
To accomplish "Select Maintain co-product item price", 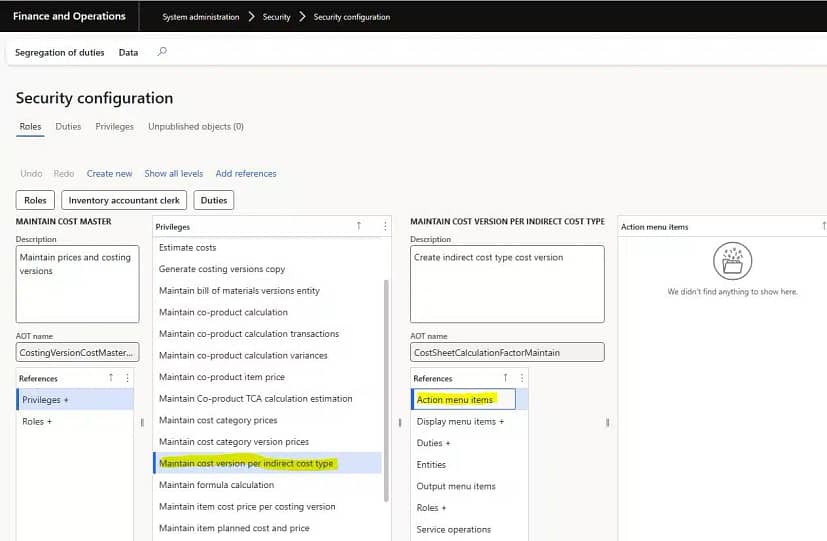I will tap(267, 377).
